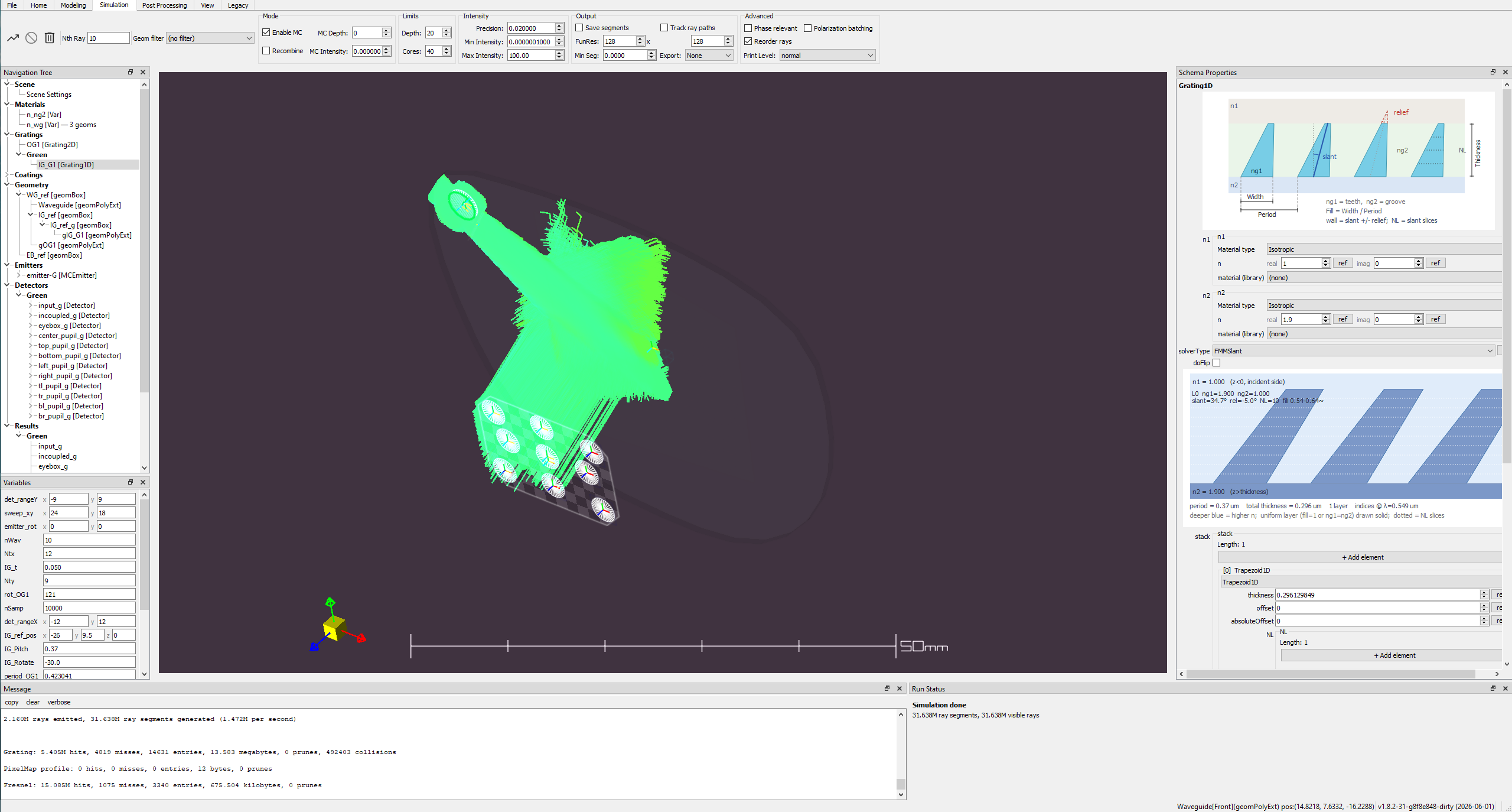Expand the input_g [Detector] node
Image resolution: width=1512 pixels, height=812 pixels.
[31, 305]
